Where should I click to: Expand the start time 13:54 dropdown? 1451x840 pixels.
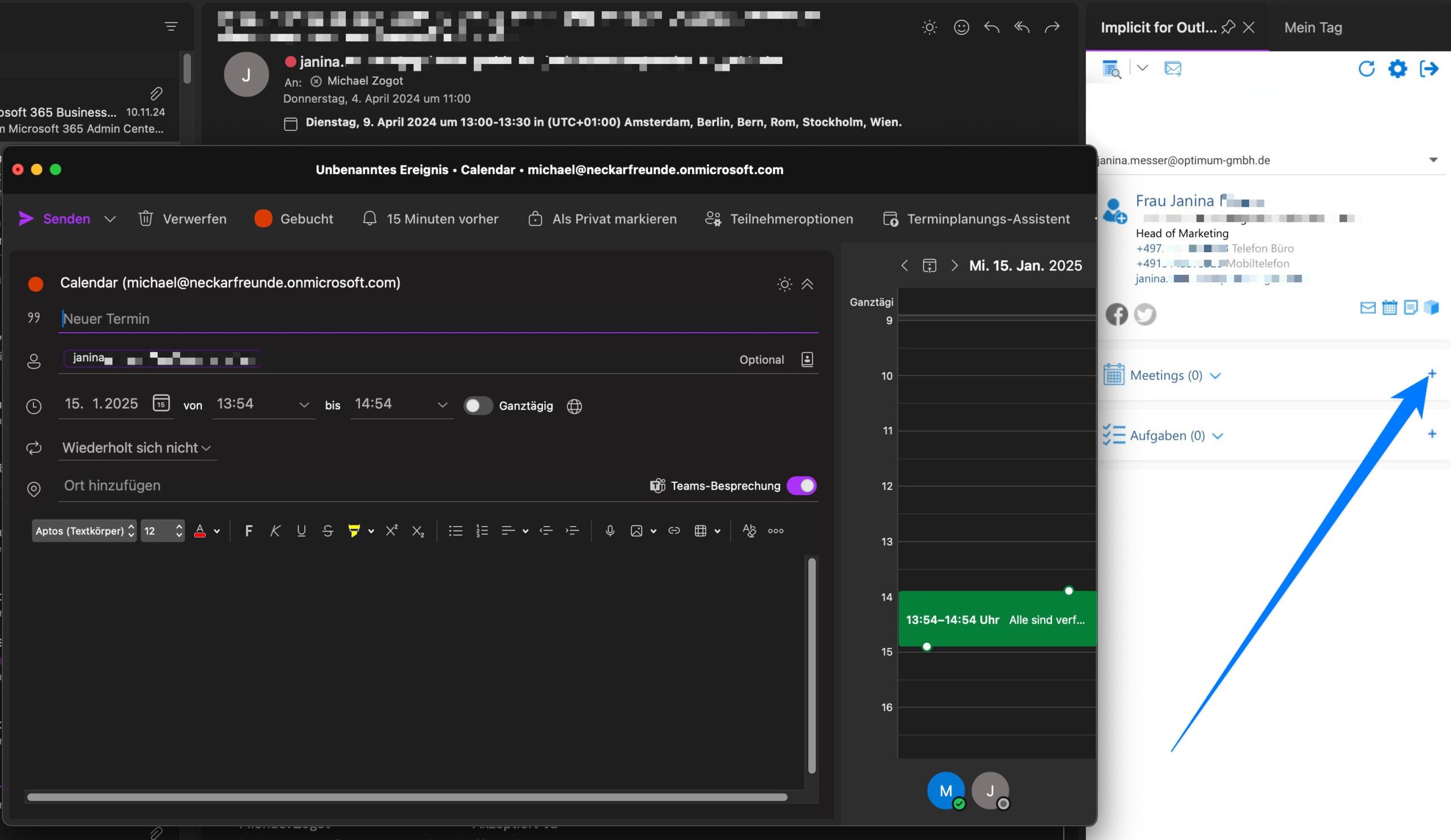(x=304, y=405)
